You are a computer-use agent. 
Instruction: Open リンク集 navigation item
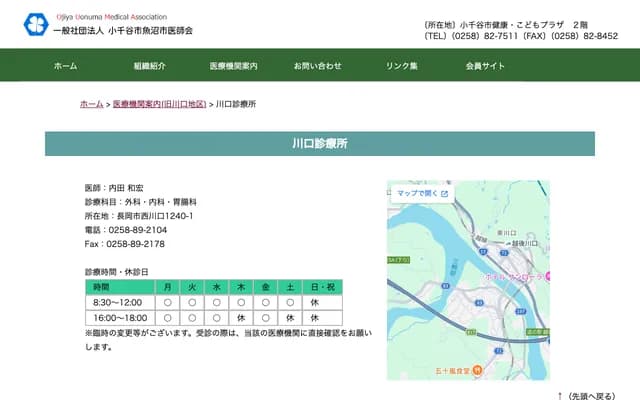tap(402, 65)
